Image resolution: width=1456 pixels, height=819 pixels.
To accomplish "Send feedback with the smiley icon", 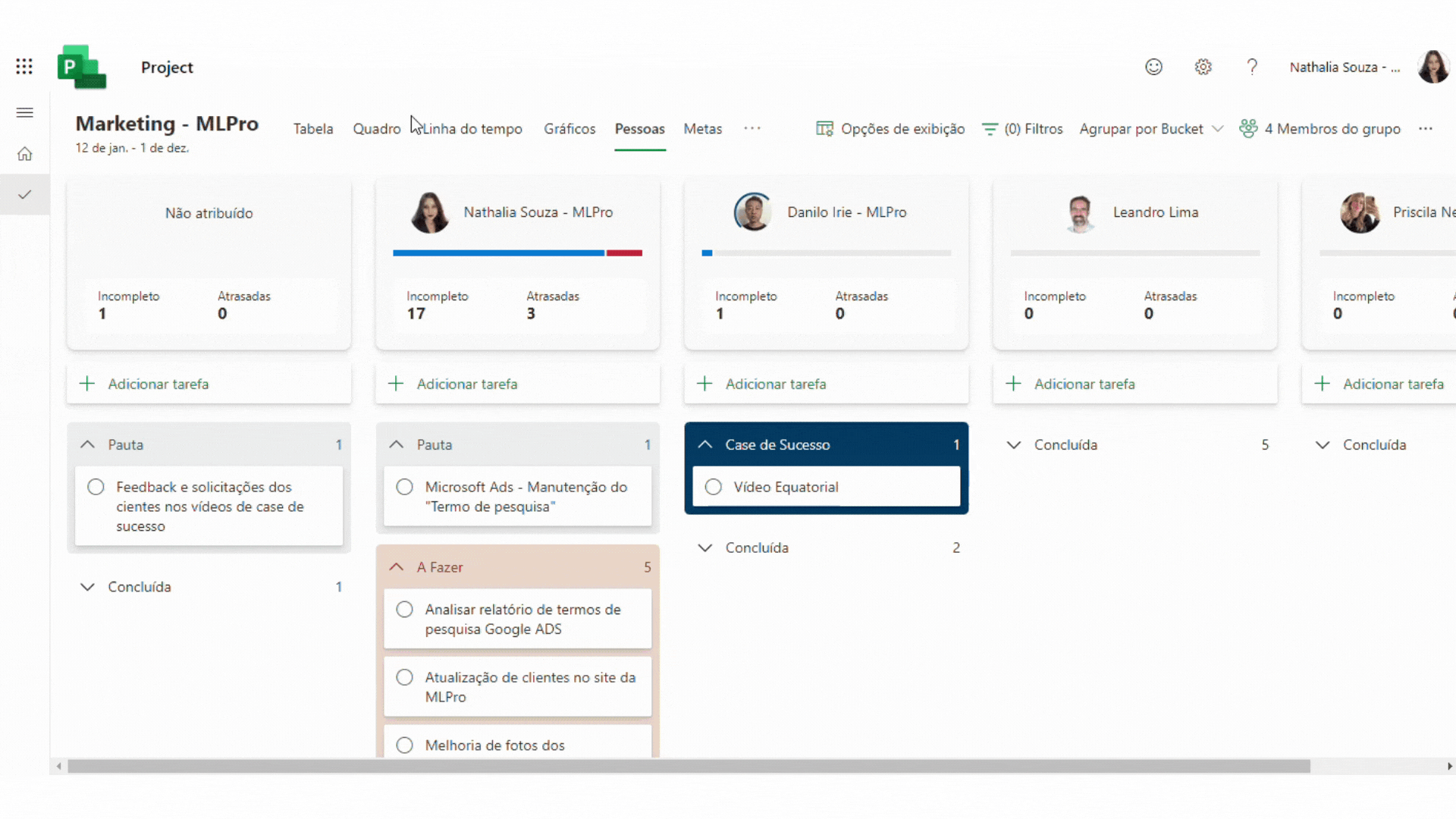I will point(1153,67).
